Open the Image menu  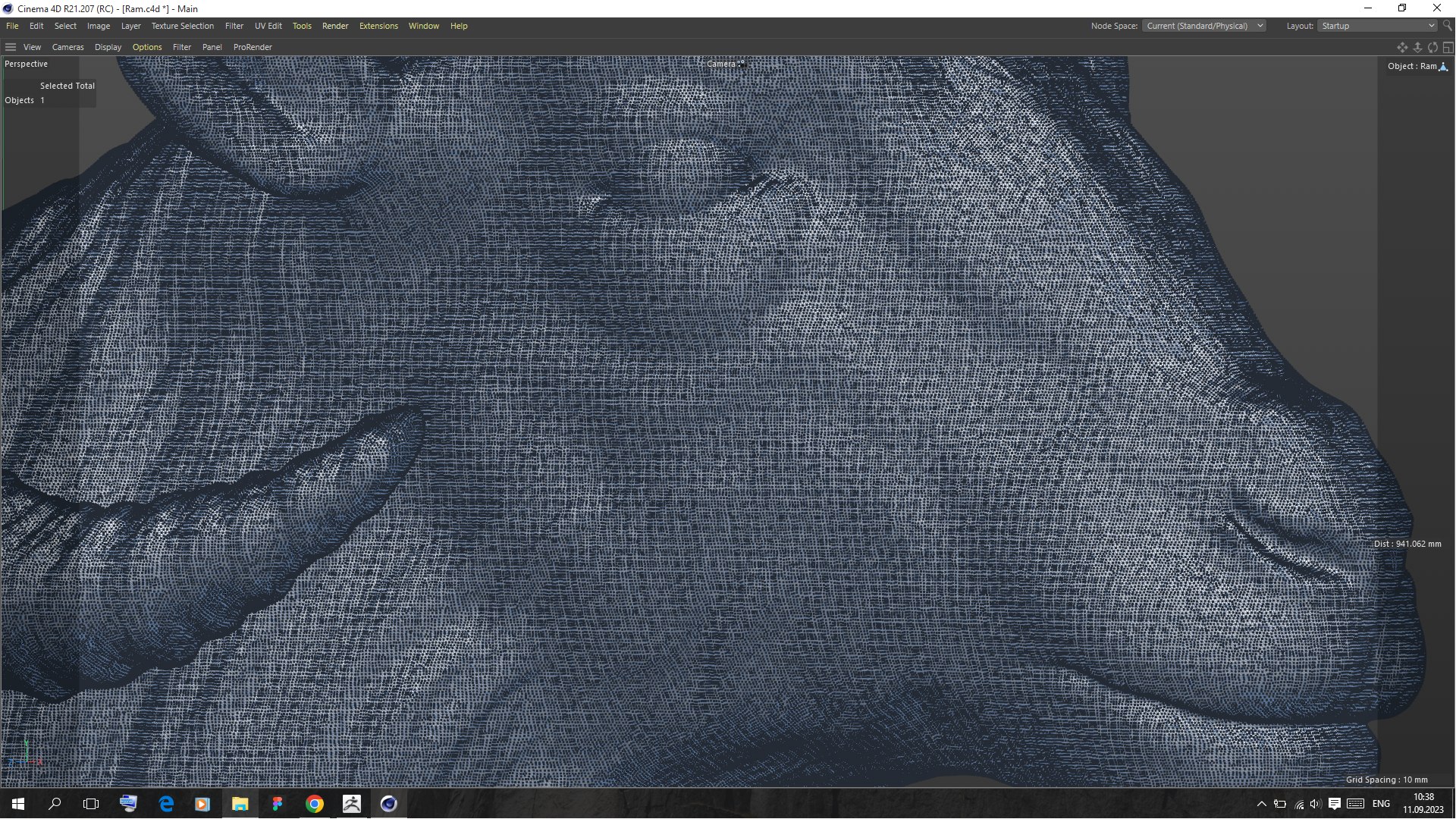point(99,26)
